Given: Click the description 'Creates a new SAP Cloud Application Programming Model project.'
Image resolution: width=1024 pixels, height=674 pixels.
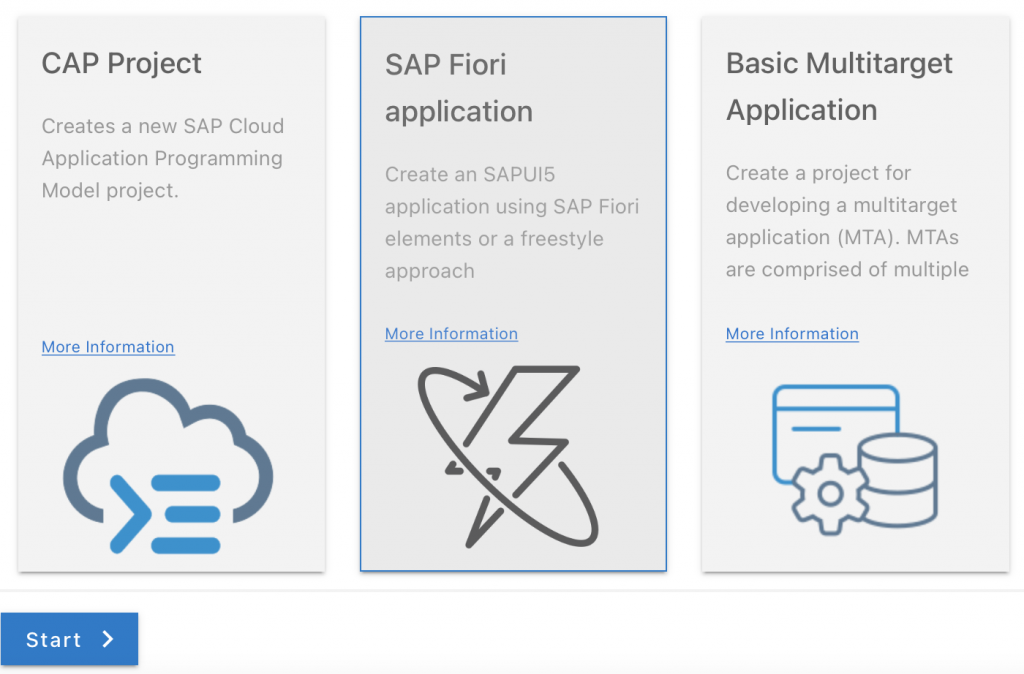Looking at the screenshot, I should 163,158.
